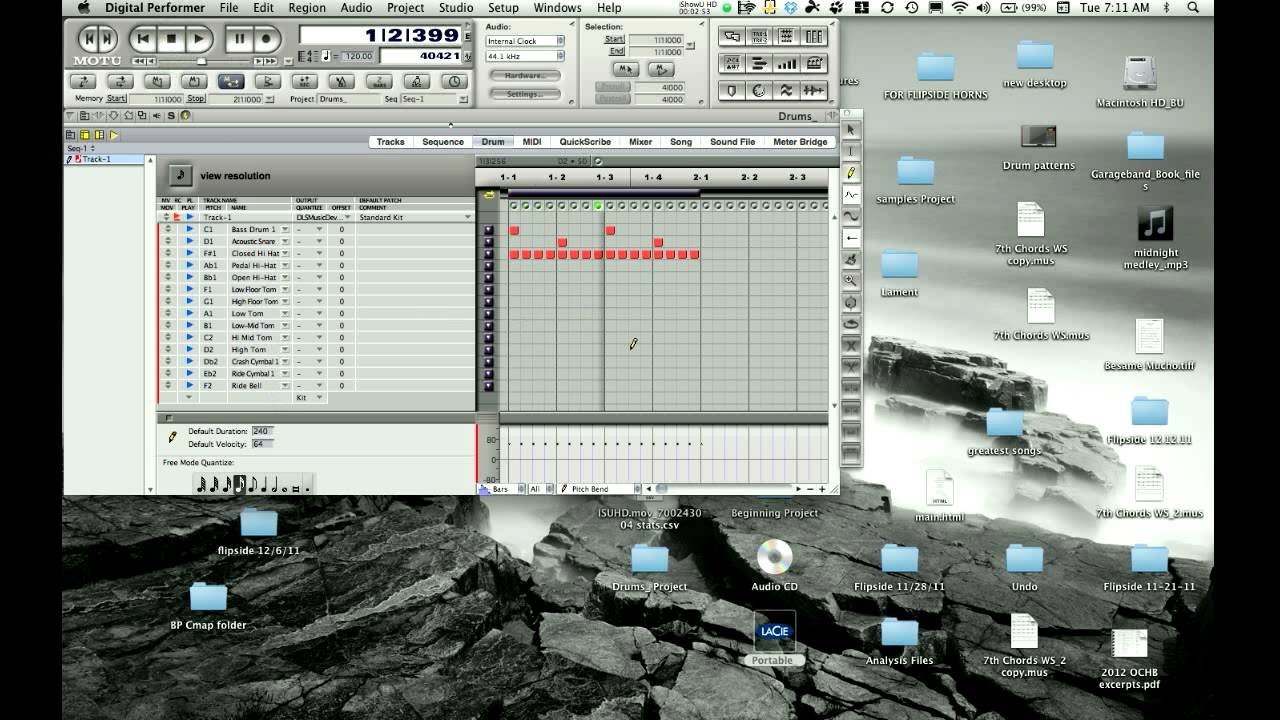Image resolution: width=1280 pixels, height=720 pixels.
Task: Open the Pitch Bend controller dropdown
Action: 599,489
